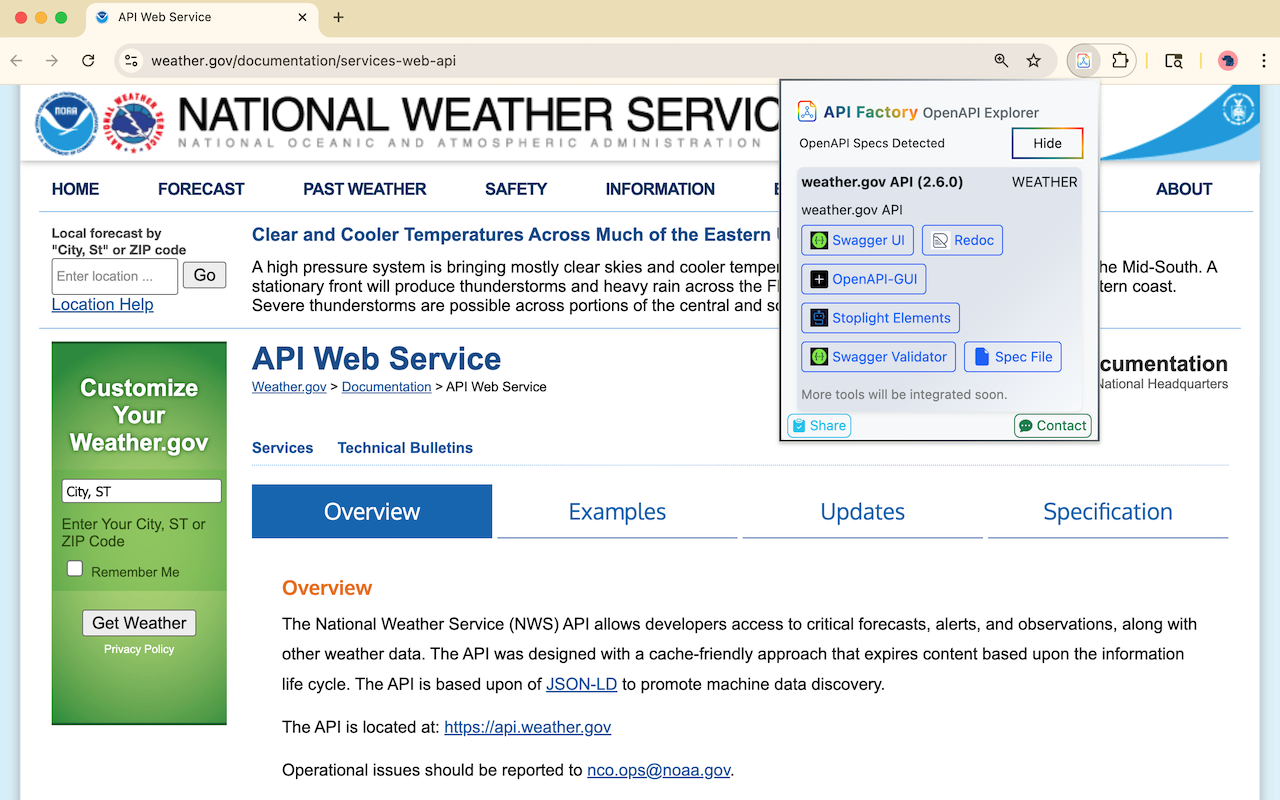Open the ABOUT menu
Viewport: 1280px width, 800px height.
(1184, 189)
